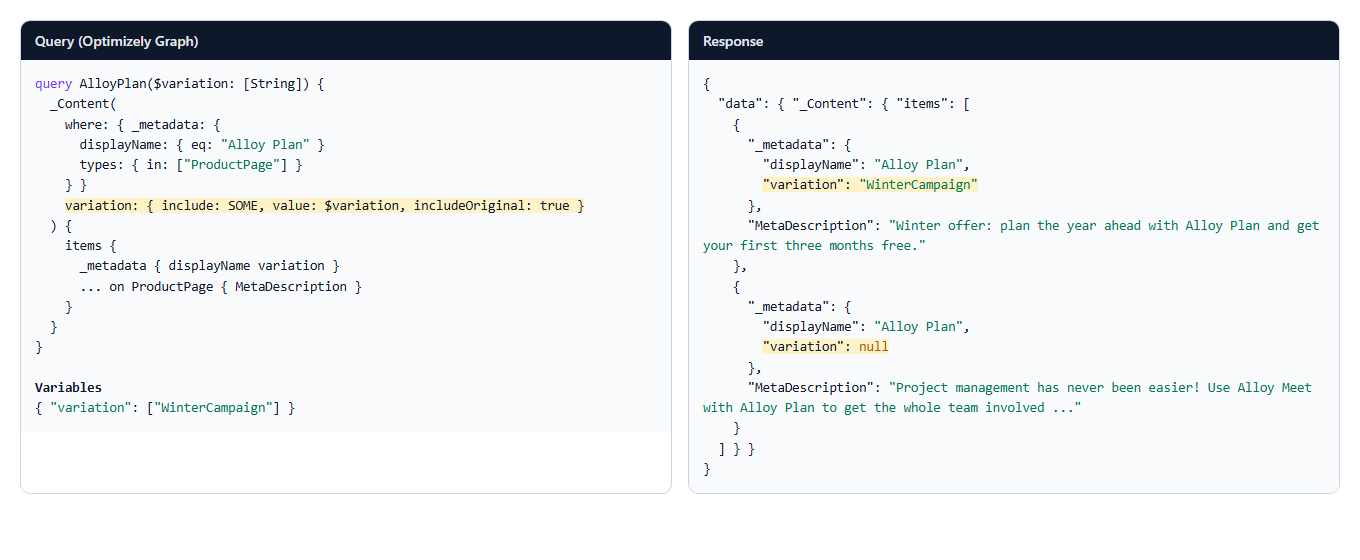Image resolution: width=1360 pixels, height=560 pixels.
Task: Click the displayName eq "Alloy Plan" filter line
Action: (202, 145)
